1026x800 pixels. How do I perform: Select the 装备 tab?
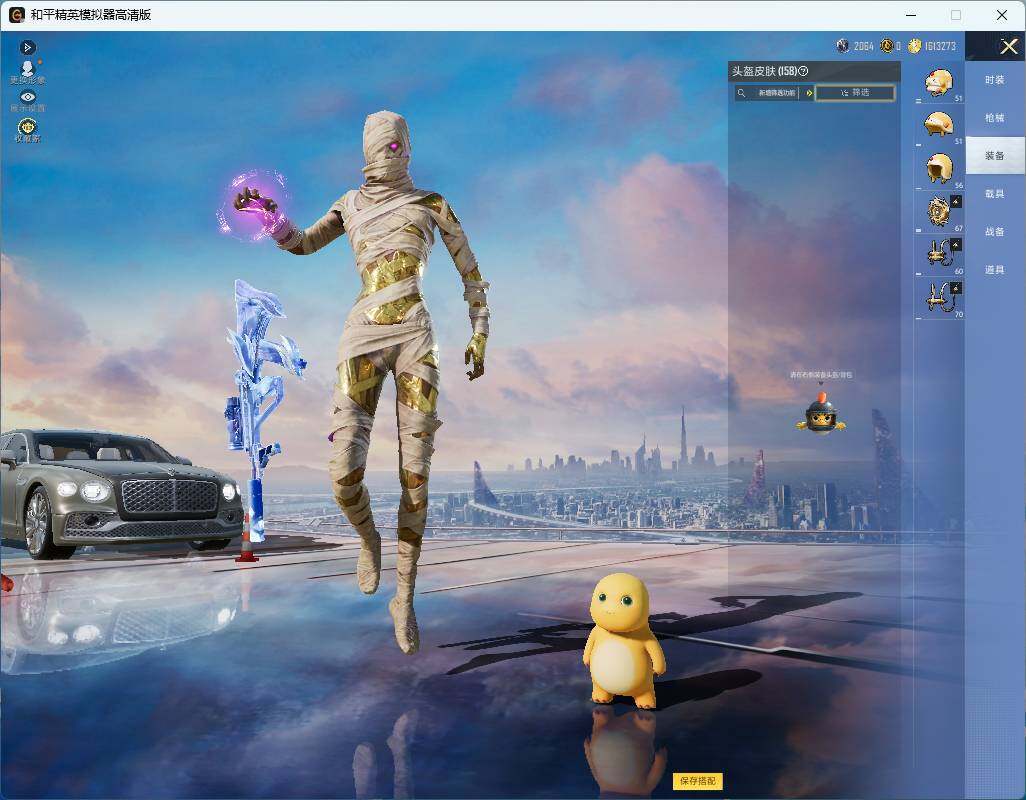pyautogui.click(x=995, y=156)
